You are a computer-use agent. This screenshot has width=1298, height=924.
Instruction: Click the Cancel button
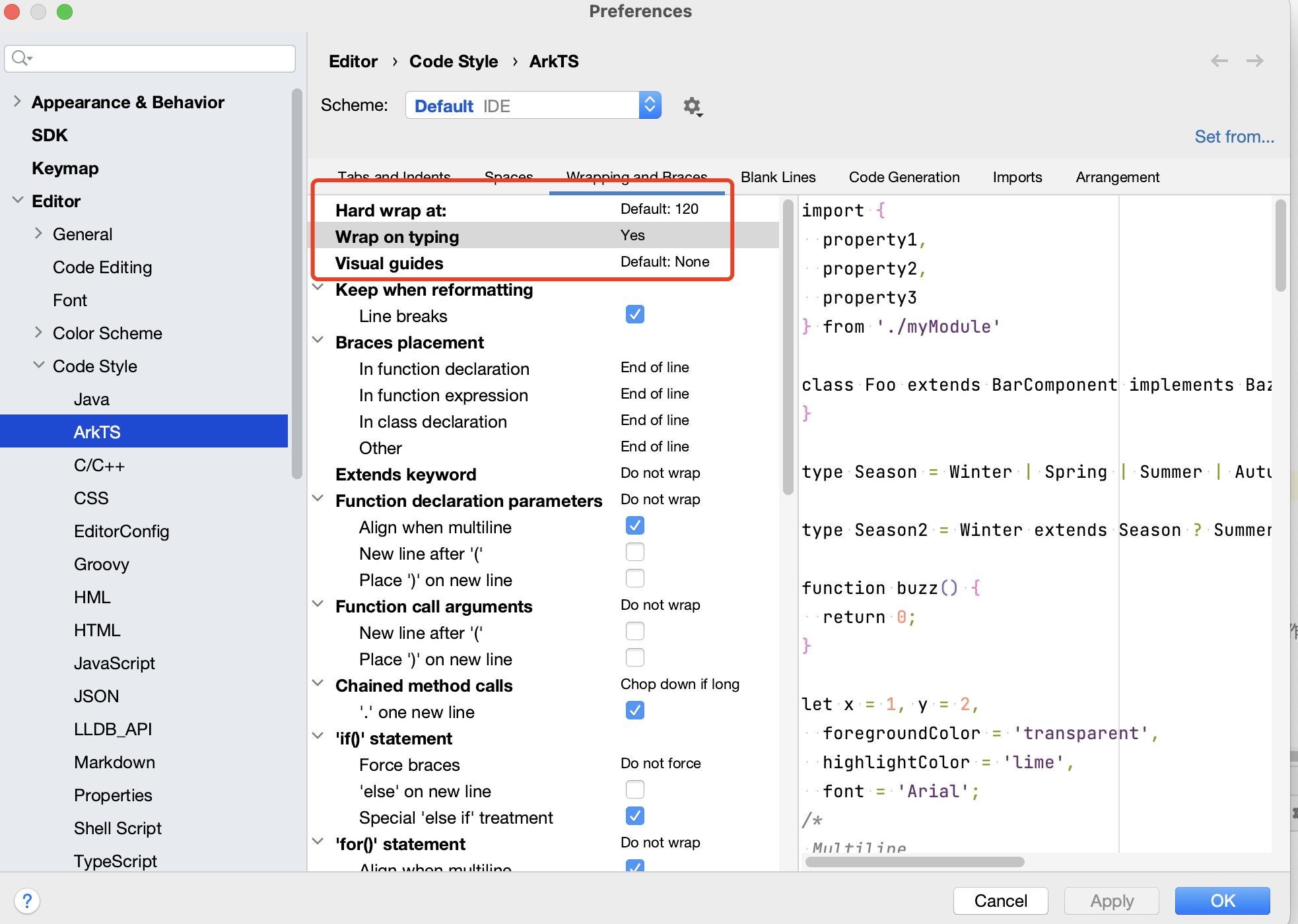tap(1000, 900)
